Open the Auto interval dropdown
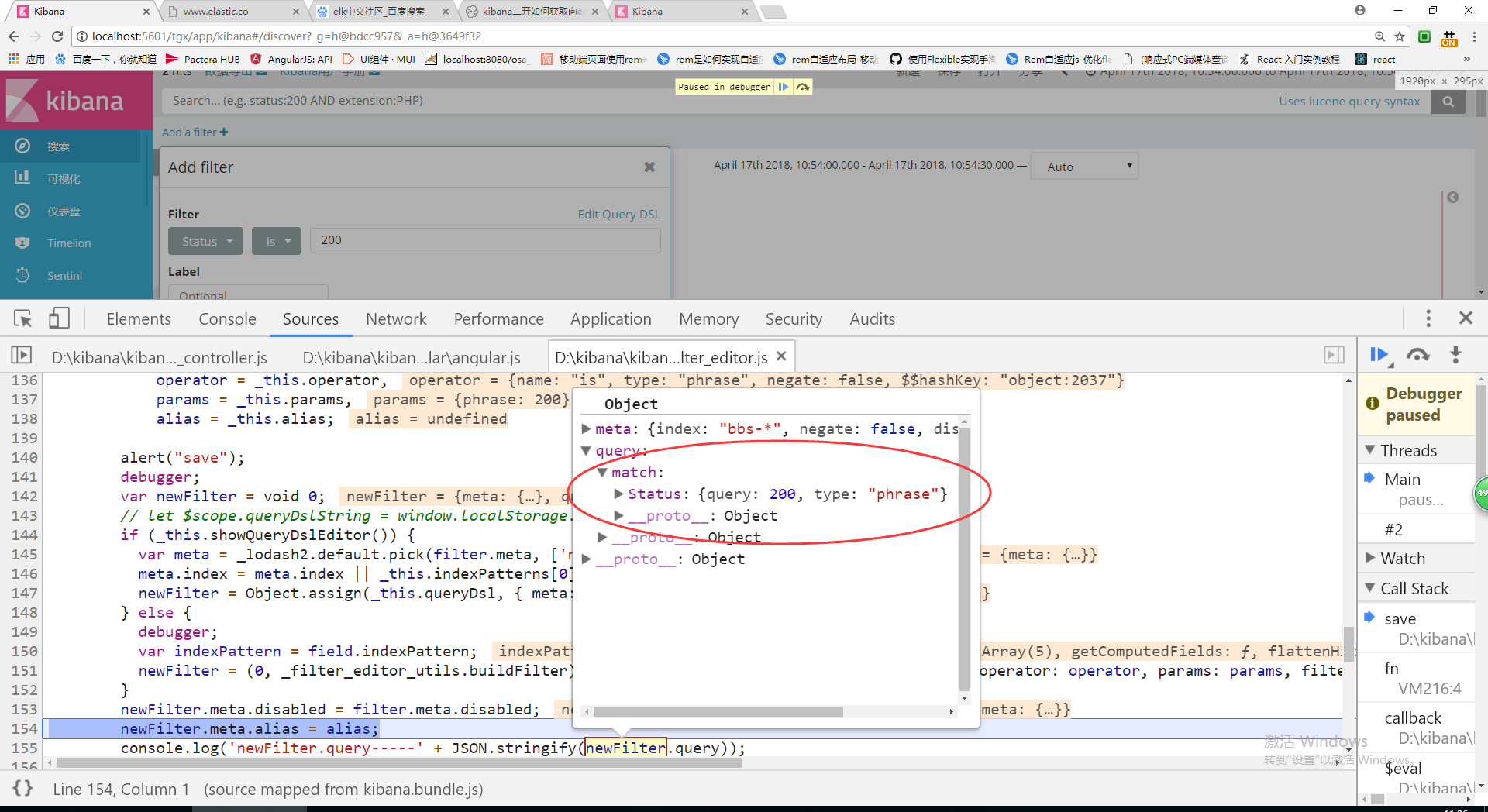 [1084, 166]
